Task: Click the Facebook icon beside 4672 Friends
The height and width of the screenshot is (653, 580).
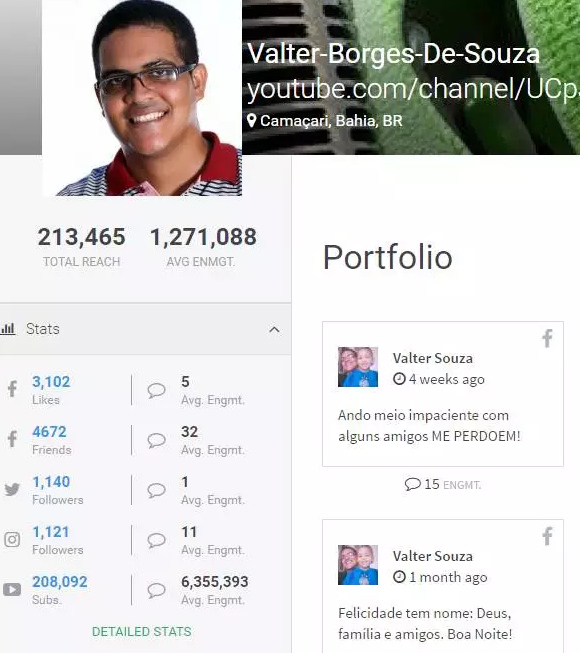Action: click(x=12, y=439)
